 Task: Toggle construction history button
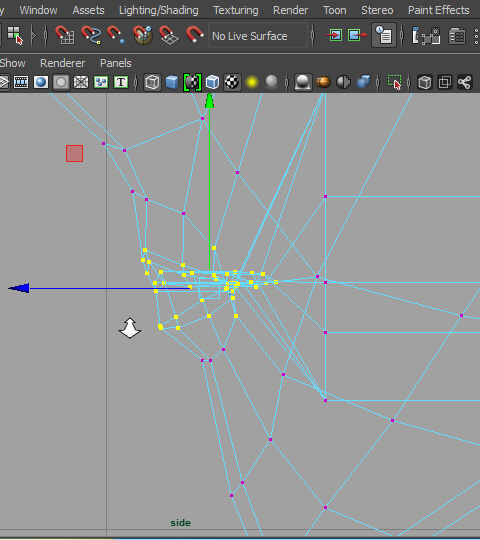(384, 35)
